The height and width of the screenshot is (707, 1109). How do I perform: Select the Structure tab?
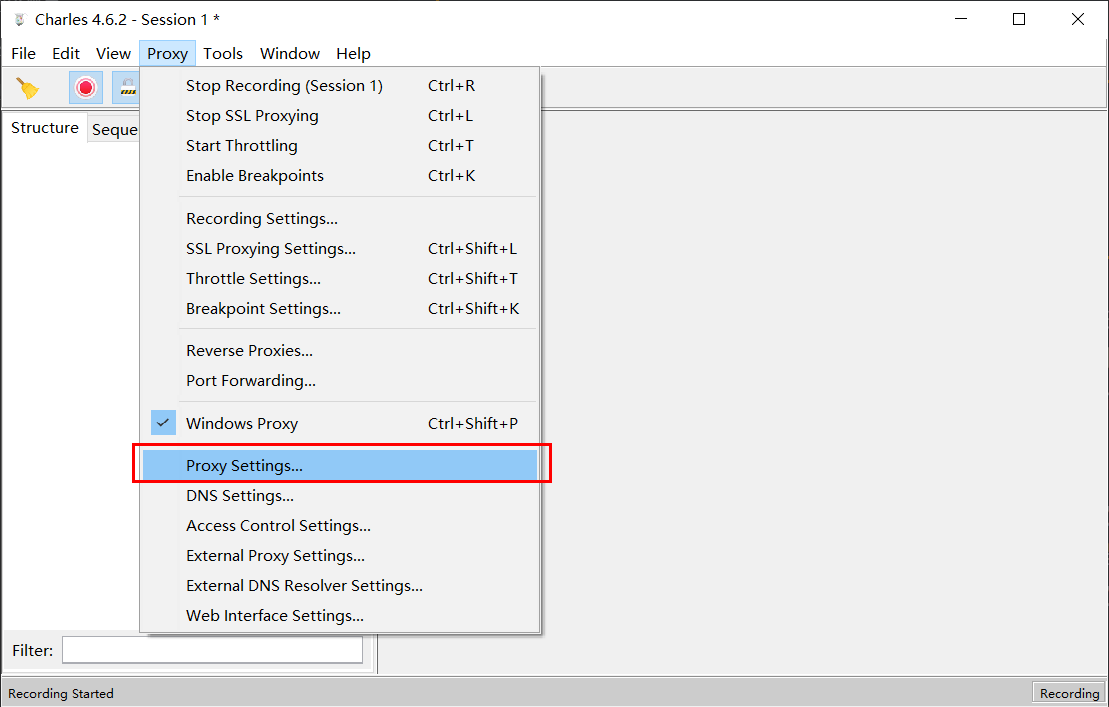click(45, 128)
